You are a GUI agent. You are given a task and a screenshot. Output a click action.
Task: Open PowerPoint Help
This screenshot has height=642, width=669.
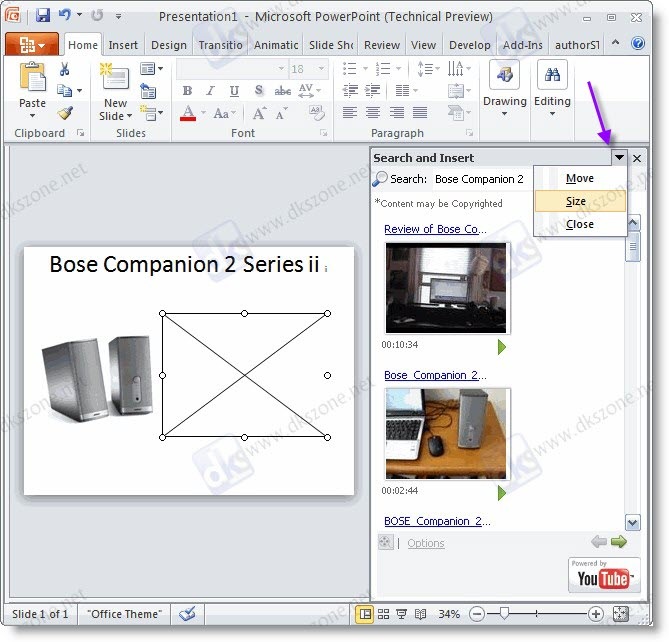pos(638,43)
